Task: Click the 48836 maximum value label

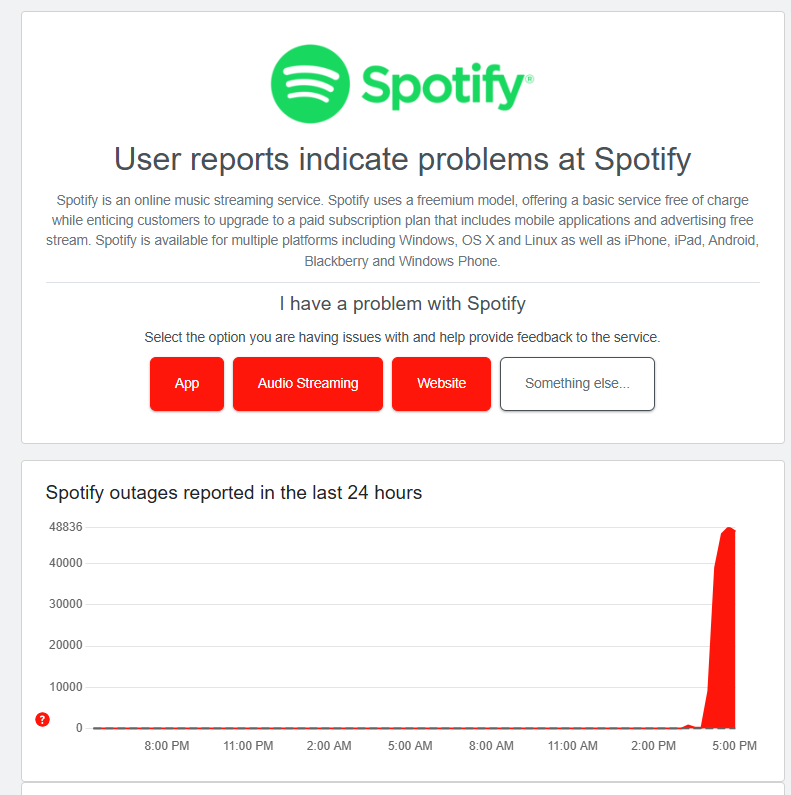Action: 64,527
